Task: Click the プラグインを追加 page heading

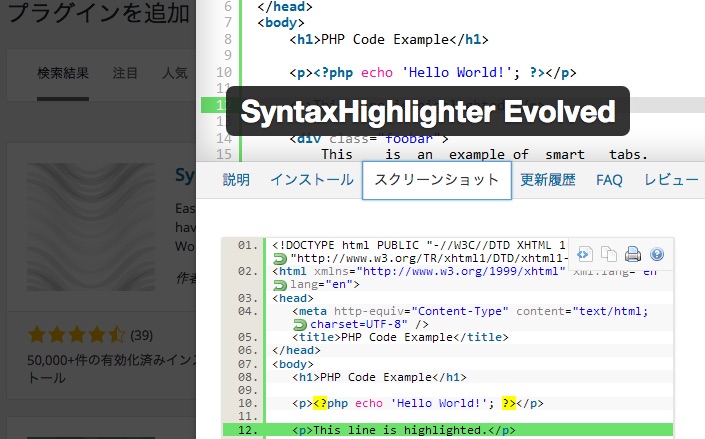Action: coord(99,13)
